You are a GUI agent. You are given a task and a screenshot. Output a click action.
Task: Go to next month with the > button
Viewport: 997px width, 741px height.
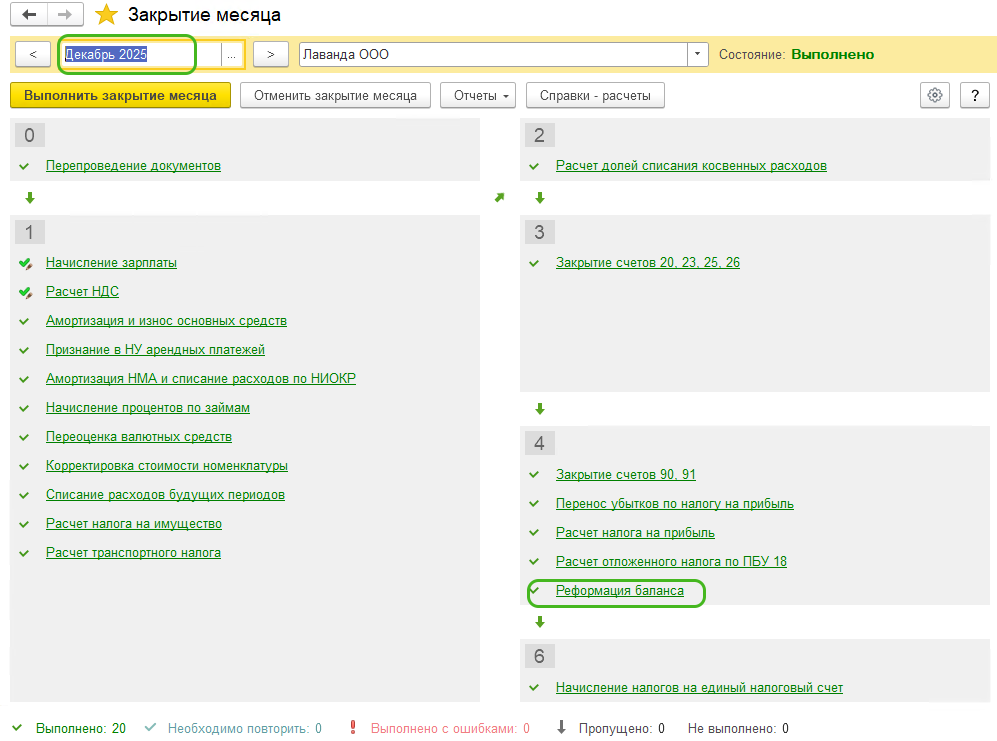271,54
